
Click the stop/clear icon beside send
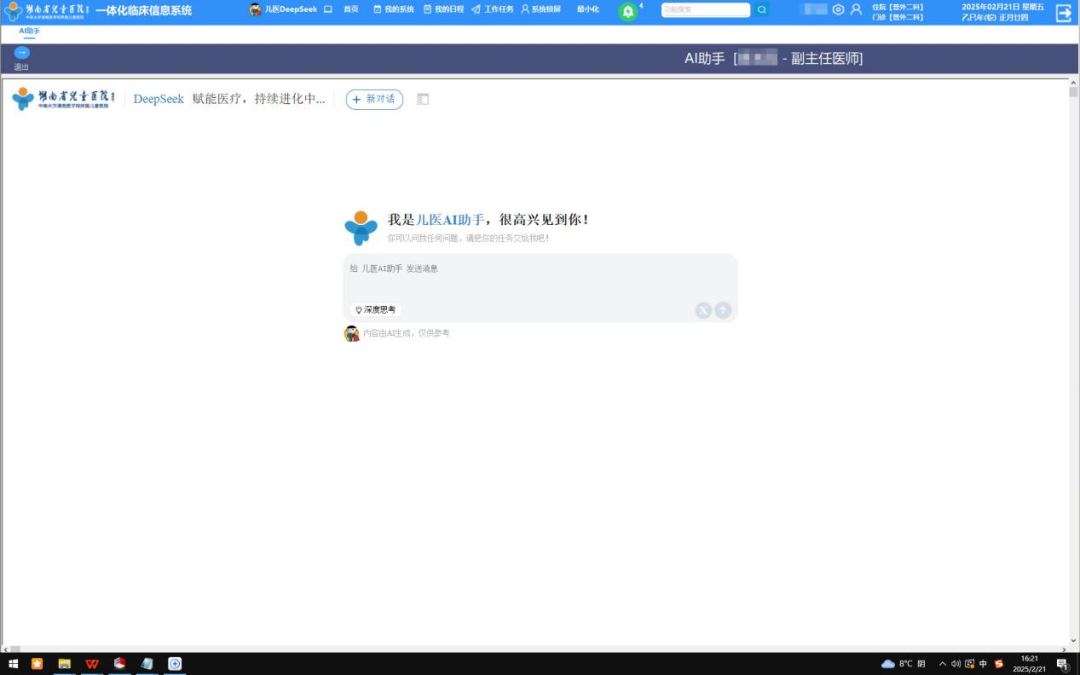tap(703, 310)
